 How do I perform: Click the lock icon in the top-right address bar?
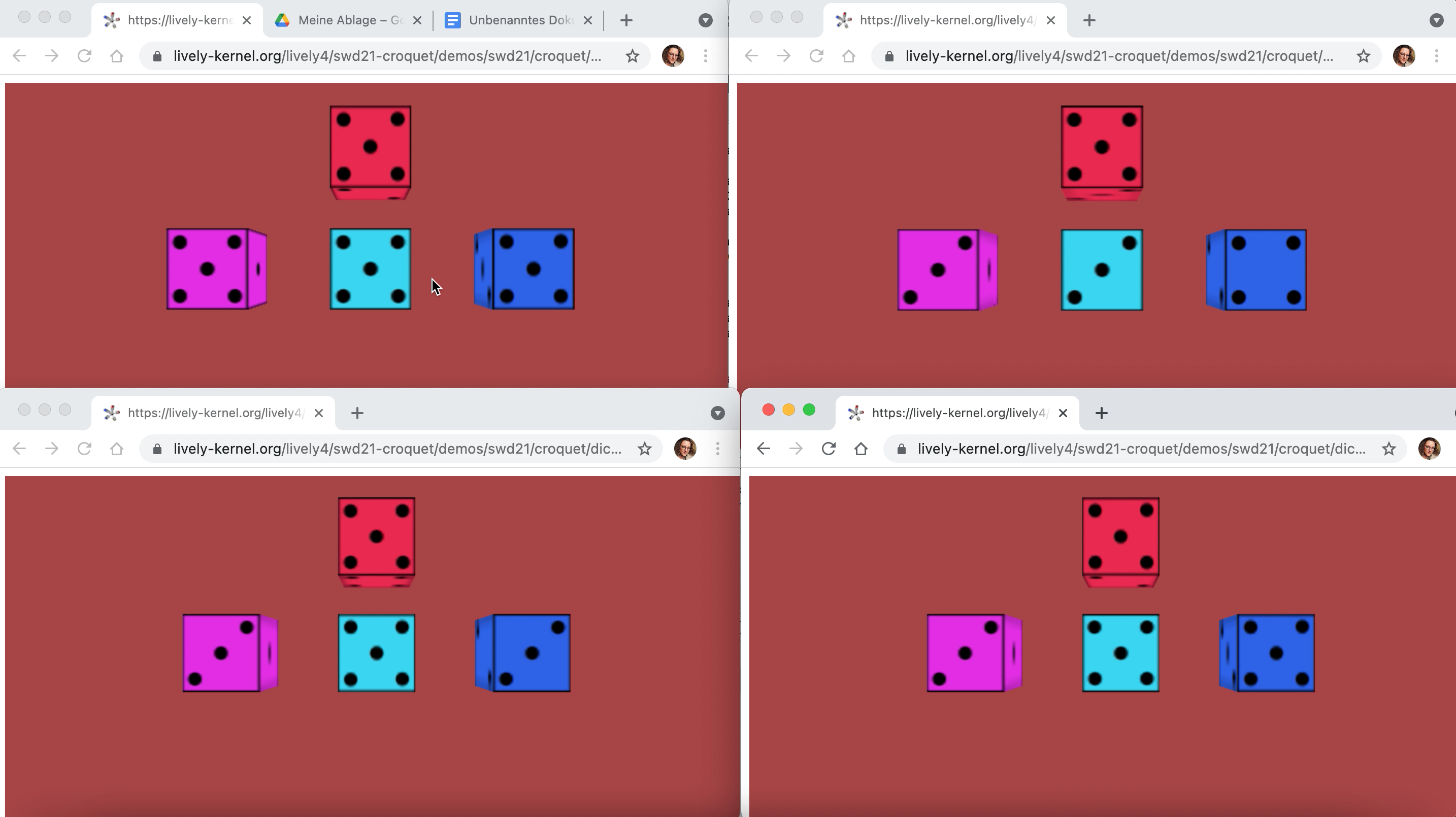pos(889,56)
